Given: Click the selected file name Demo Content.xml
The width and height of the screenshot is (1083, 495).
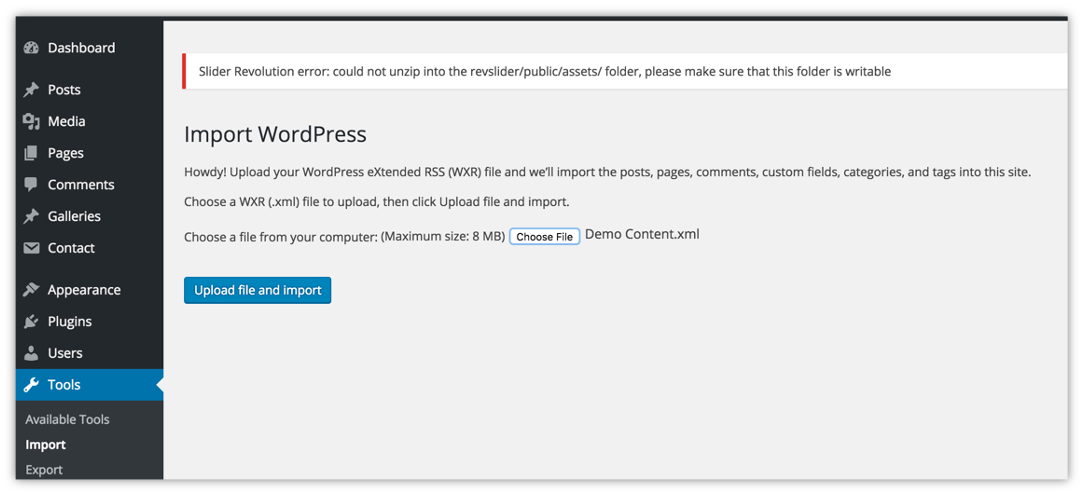Looking at the screenshot, I should click(x=642, y=234).
